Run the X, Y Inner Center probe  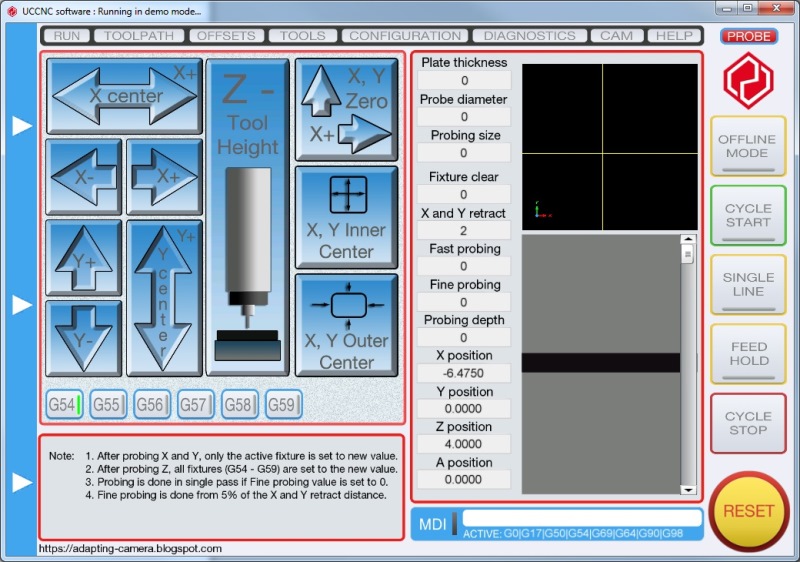(x=346, y=217)
